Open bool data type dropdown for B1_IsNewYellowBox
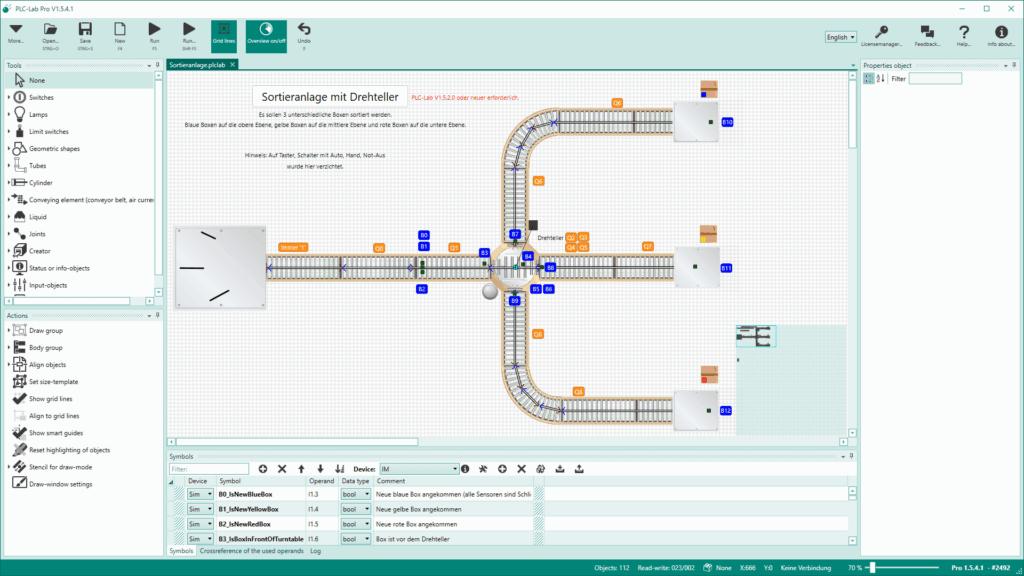Screen dimensions: 1024x576 click(x=355, y=509)
